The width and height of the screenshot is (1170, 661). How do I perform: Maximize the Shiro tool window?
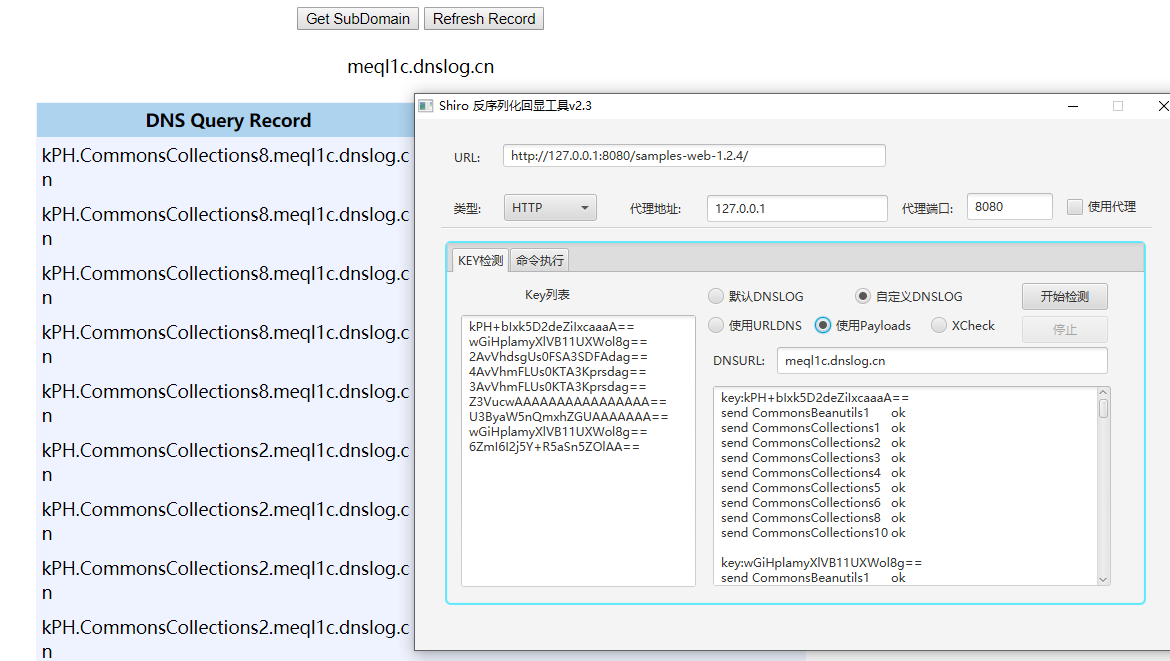pyautogui.click(x=1118, y=106)
